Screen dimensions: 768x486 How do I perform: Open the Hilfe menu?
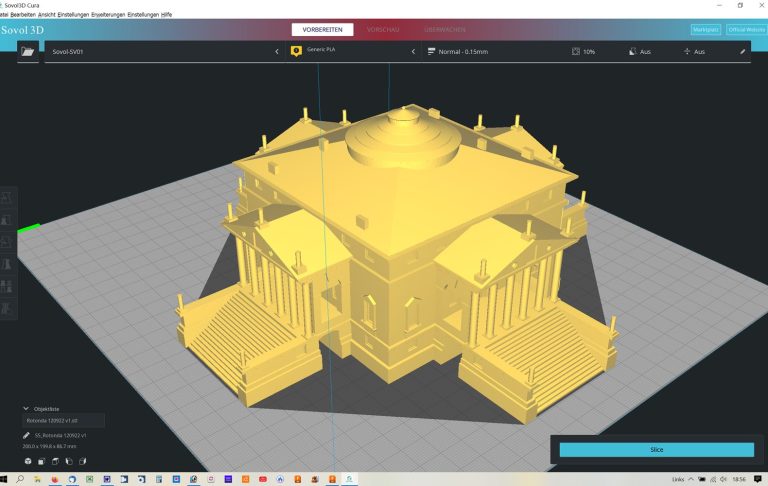tap(166, 15)
